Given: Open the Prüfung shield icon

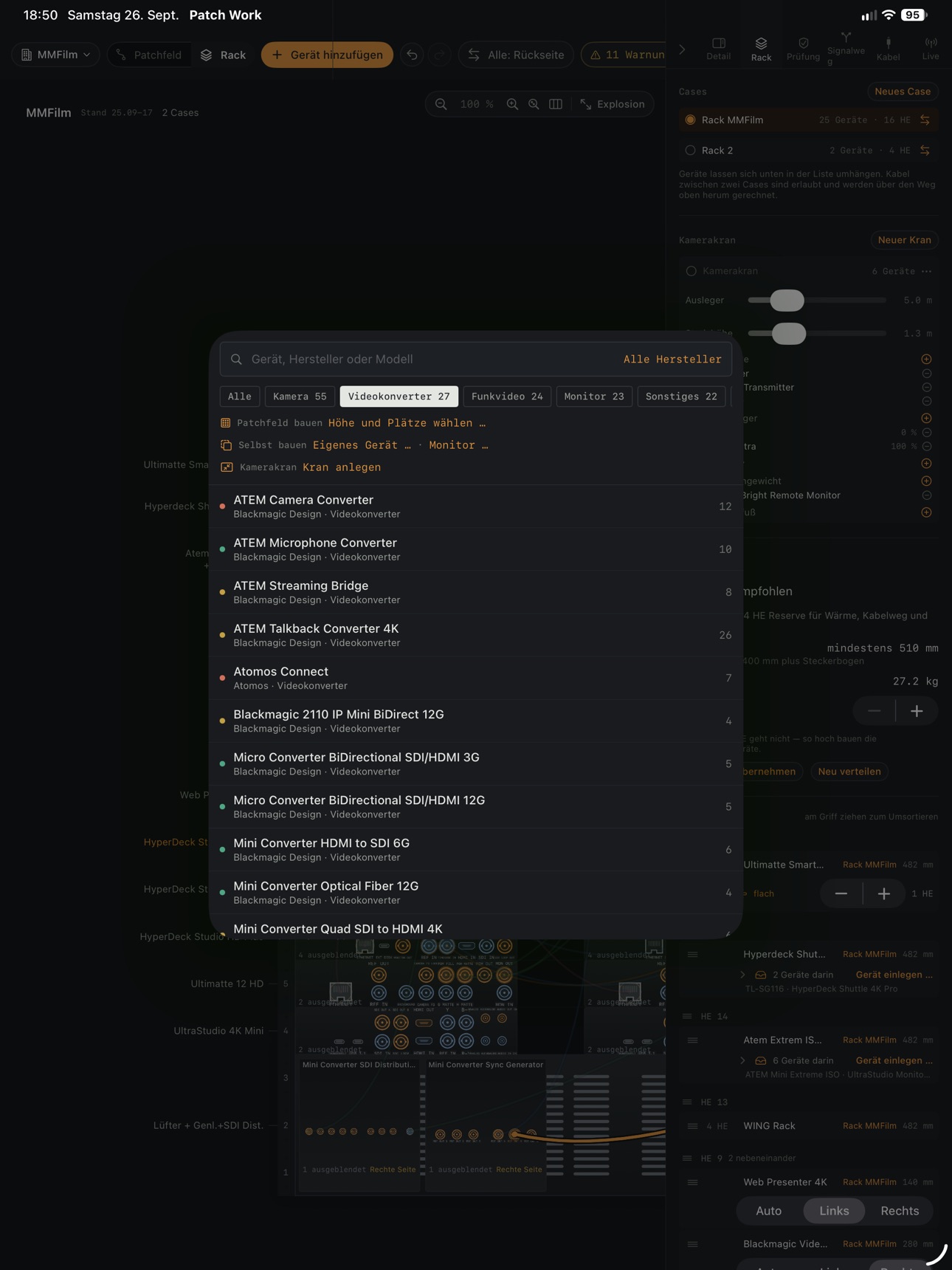Looking at the screenshot, I should point(803,49).
